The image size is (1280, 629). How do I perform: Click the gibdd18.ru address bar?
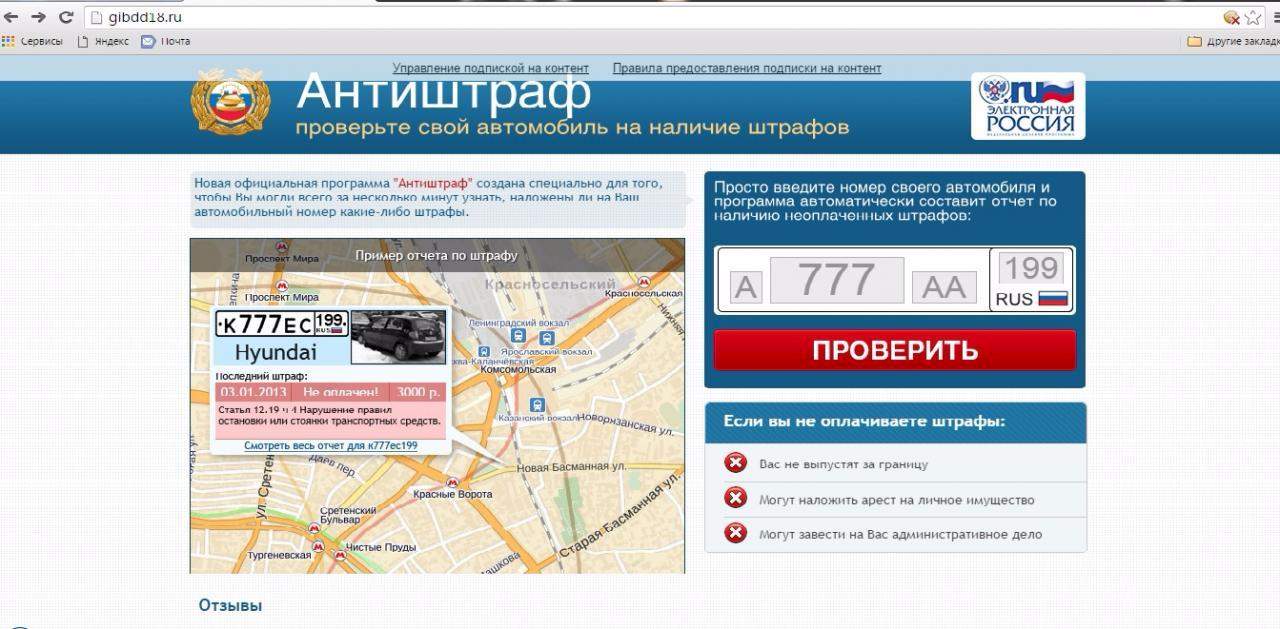600,17
